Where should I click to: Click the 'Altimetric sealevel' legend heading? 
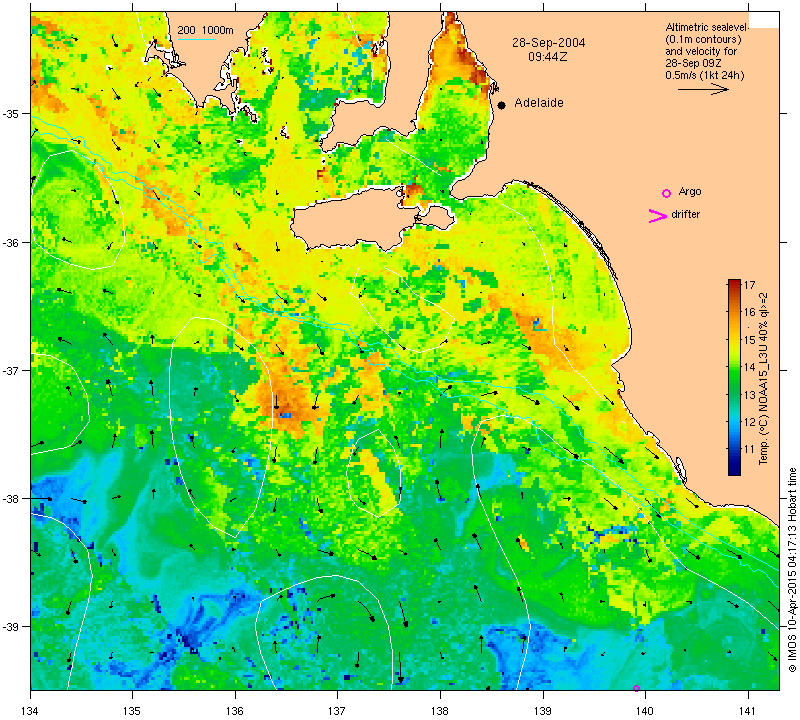click(707, 27)
